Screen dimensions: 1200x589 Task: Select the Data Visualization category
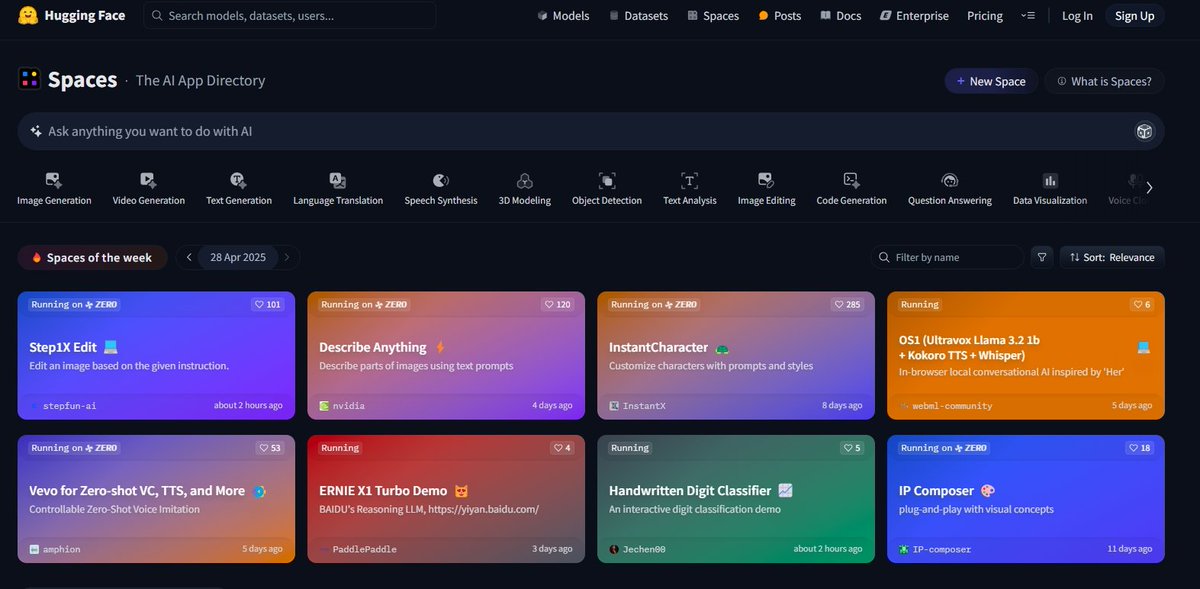pos(1050,188)
